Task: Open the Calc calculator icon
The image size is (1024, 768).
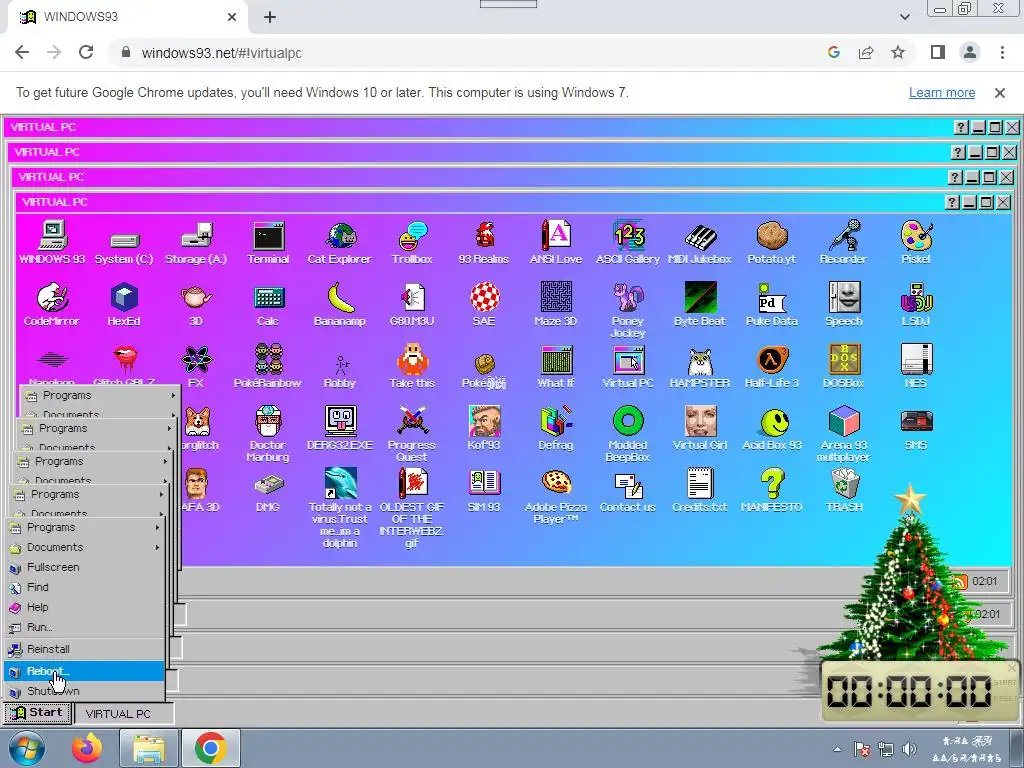Action: click(268, 304)
